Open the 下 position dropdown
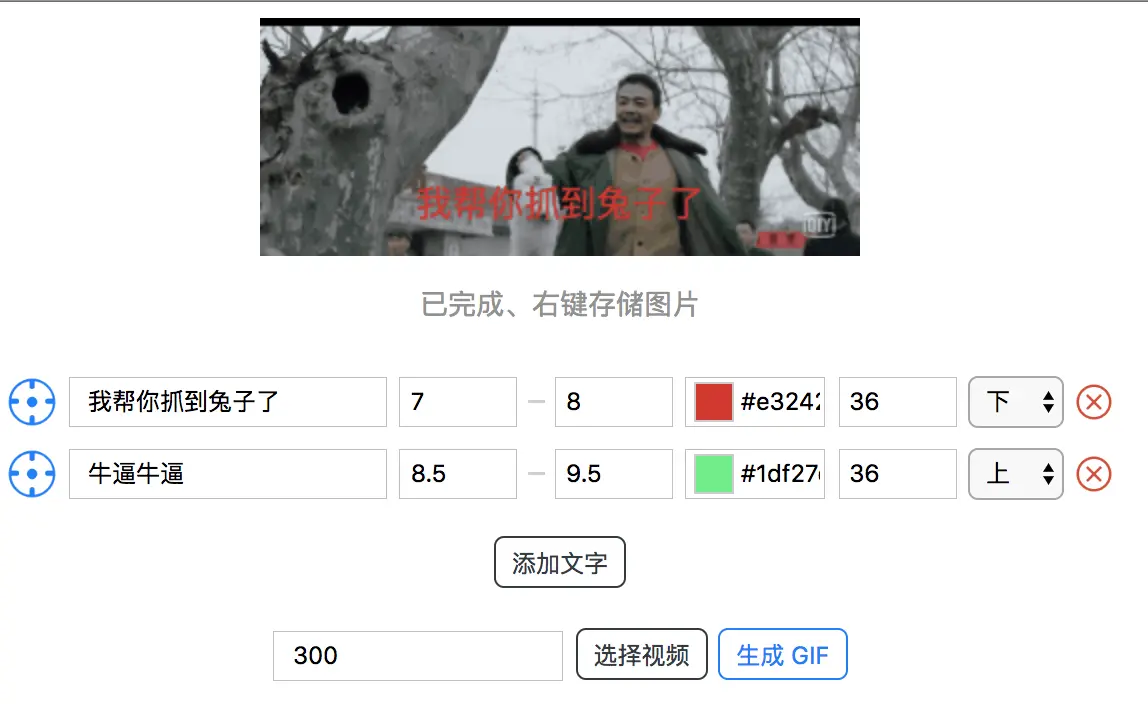Screen dimensions: 1148x704 [1015, 402]
